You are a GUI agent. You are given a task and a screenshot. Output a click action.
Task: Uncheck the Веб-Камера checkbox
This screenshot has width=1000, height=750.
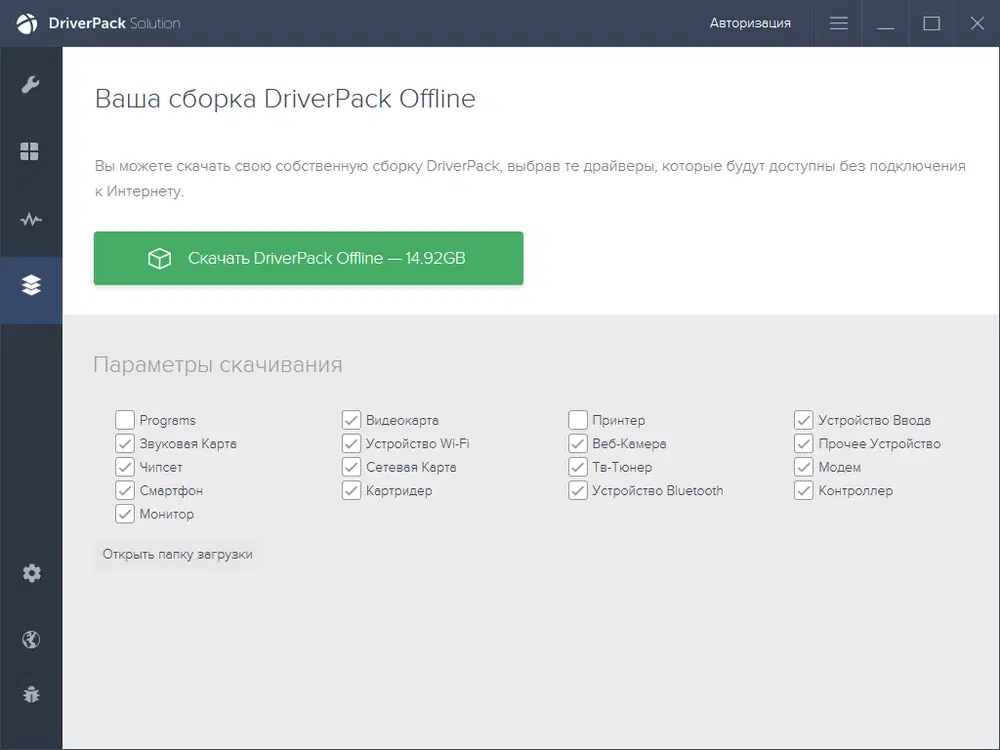pyautogui.click(x=578, y=444)
